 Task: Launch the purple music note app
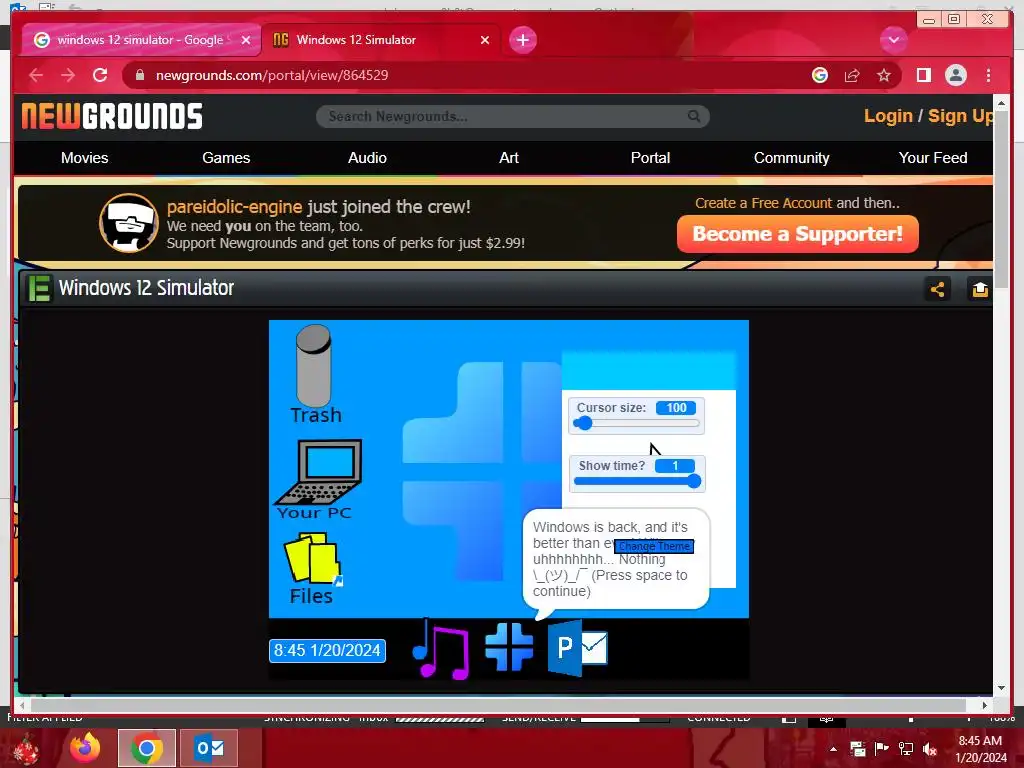click(441, 648)
